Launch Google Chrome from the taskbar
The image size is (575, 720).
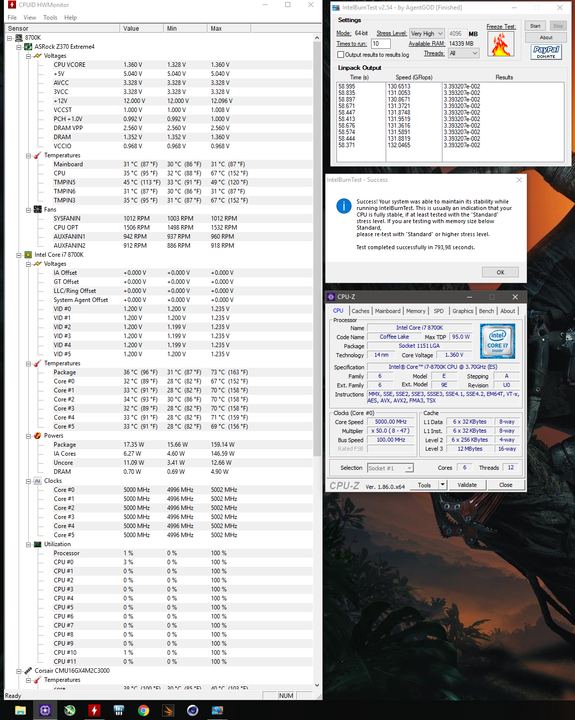click(143, 710)
